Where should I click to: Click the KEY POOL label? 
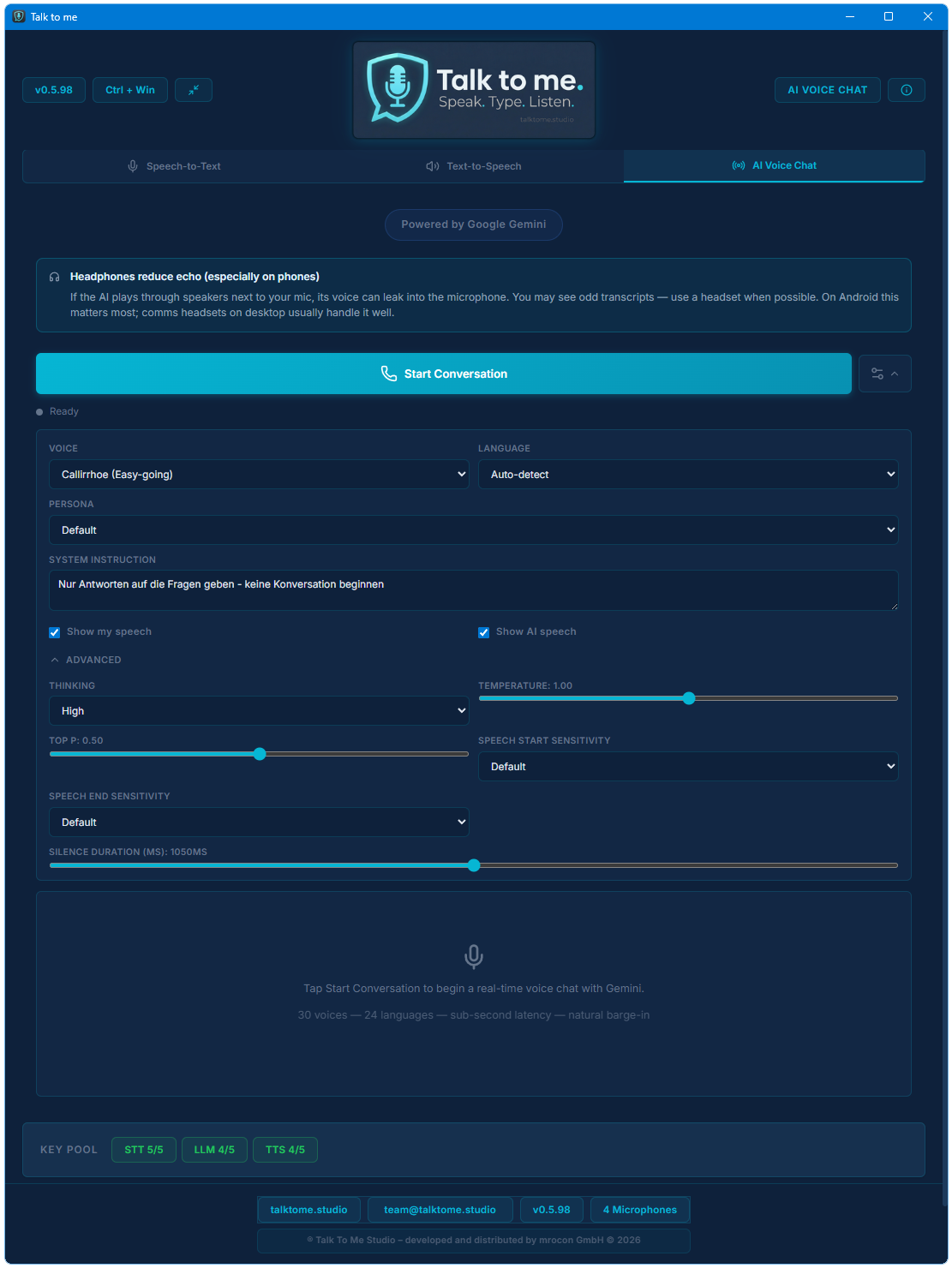69,1150
